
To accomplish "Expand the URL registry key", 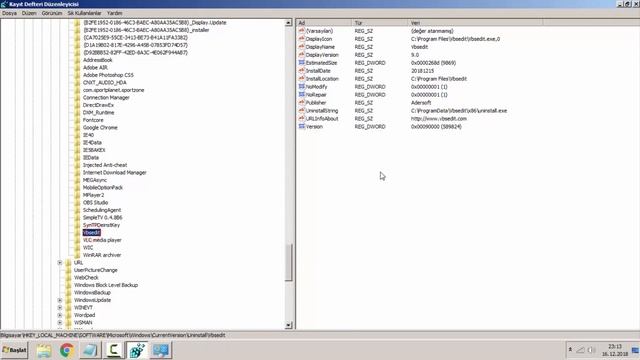I will point(60,262).
